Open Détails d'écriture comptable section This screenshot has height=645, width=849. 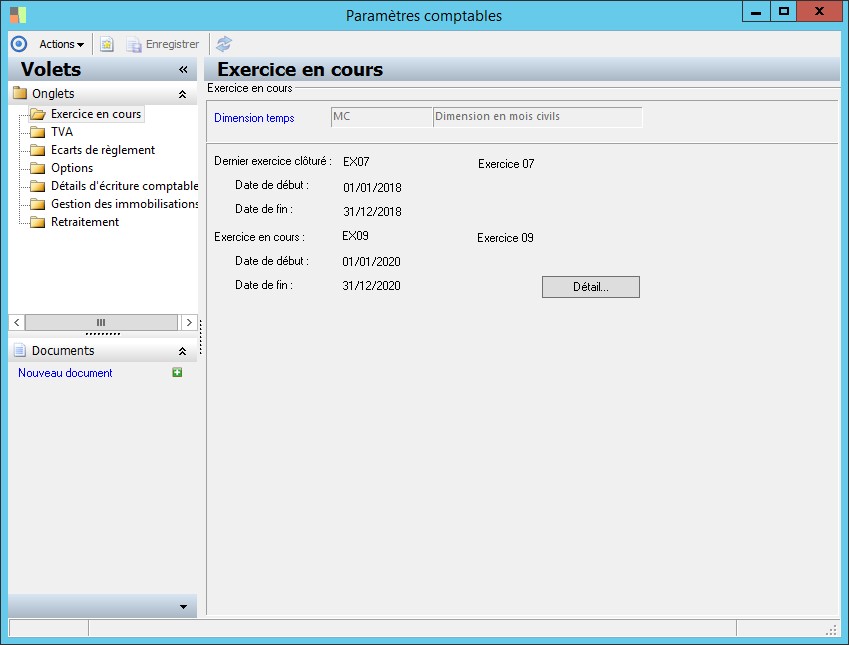coord(124,186)
